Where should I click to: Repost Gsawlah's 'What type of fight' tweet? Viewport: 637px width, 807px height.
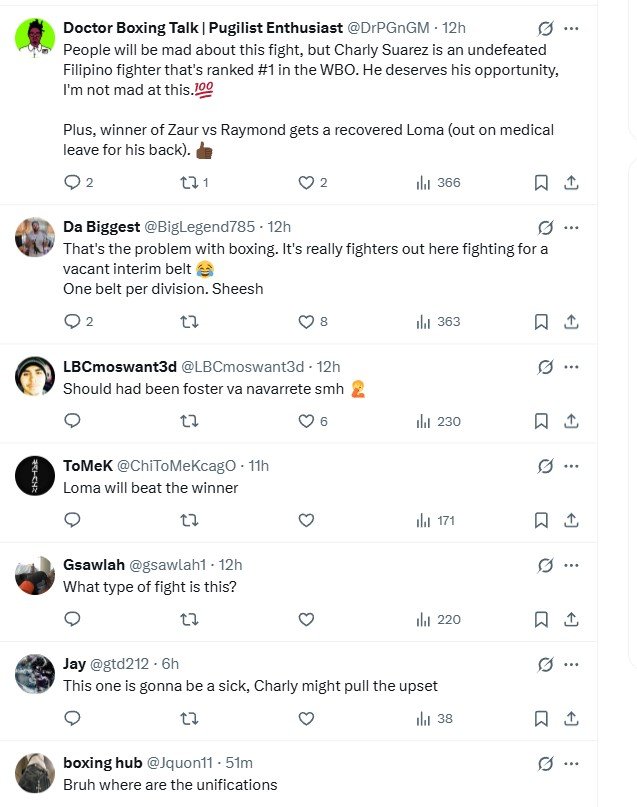click(188, 619)
